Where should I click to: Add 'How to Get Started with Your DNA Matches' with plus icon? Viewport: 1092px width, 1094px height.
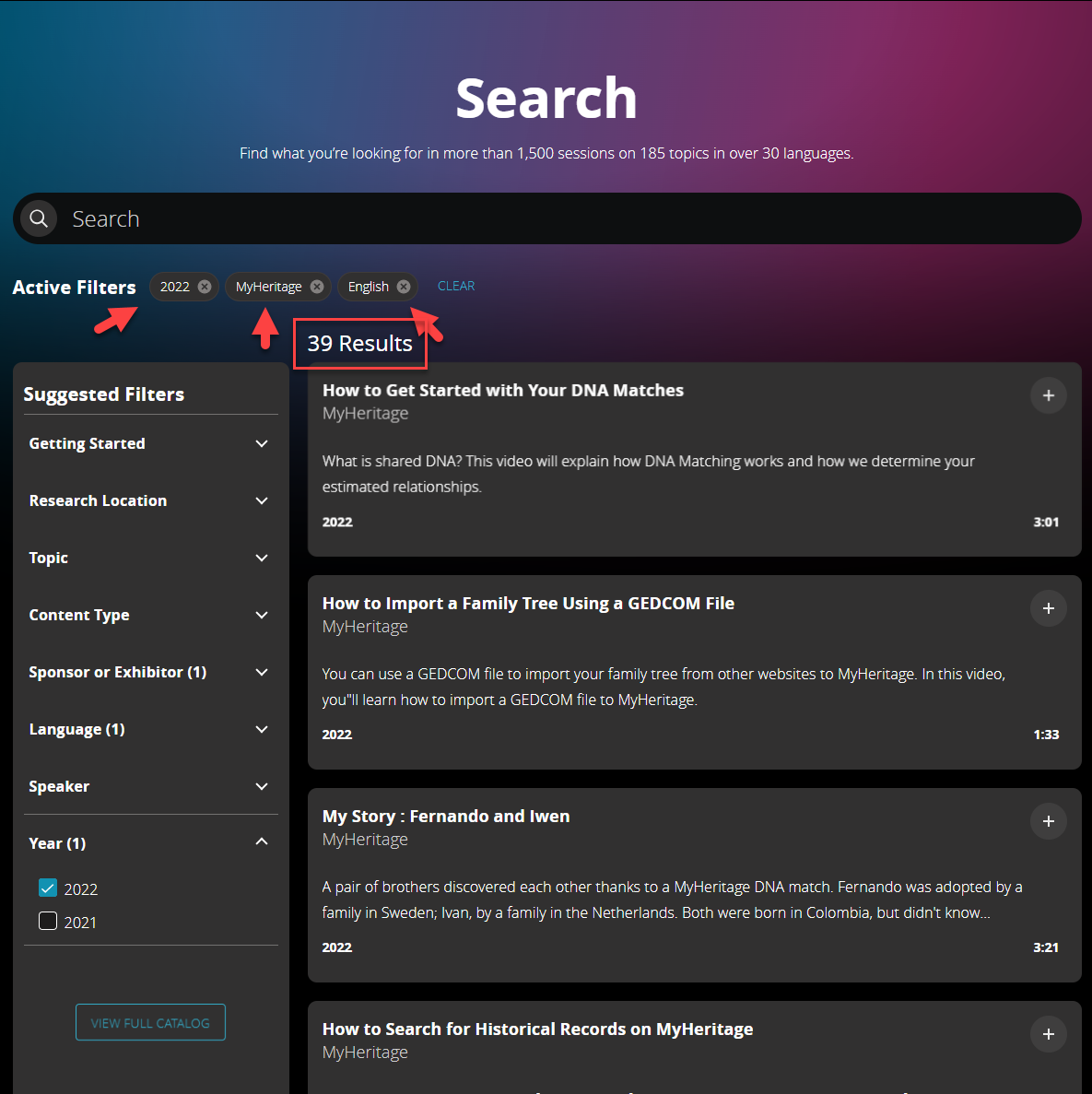pos(1048,395)
